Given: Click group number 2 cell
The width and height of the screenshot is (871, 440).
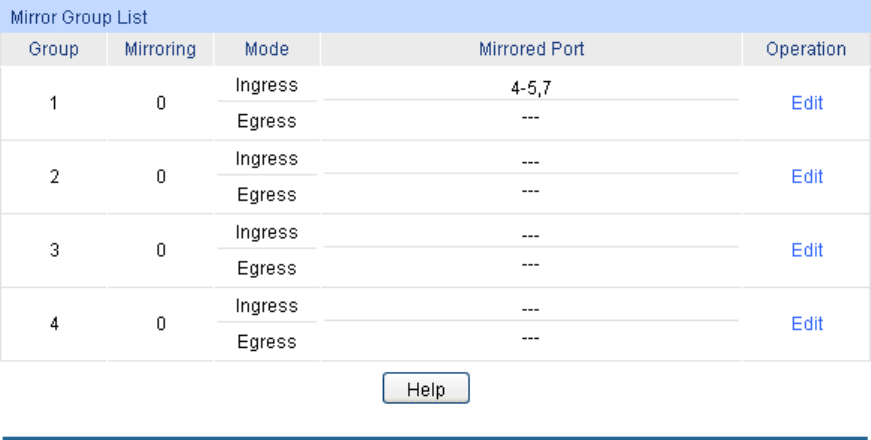Looking at the screenshot, I should point(54,177).
